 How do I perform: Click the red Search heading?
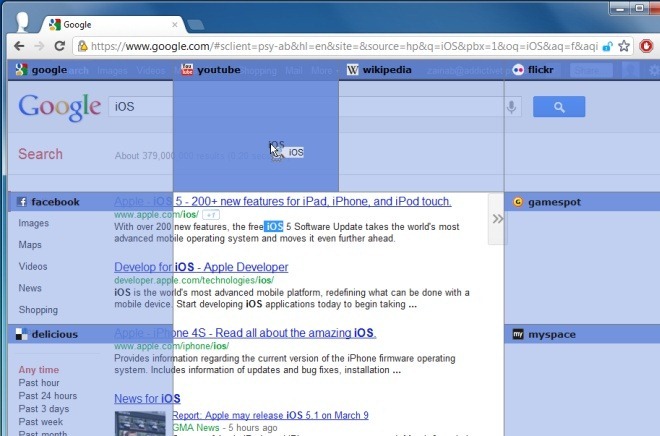click(x=40, y=154)
